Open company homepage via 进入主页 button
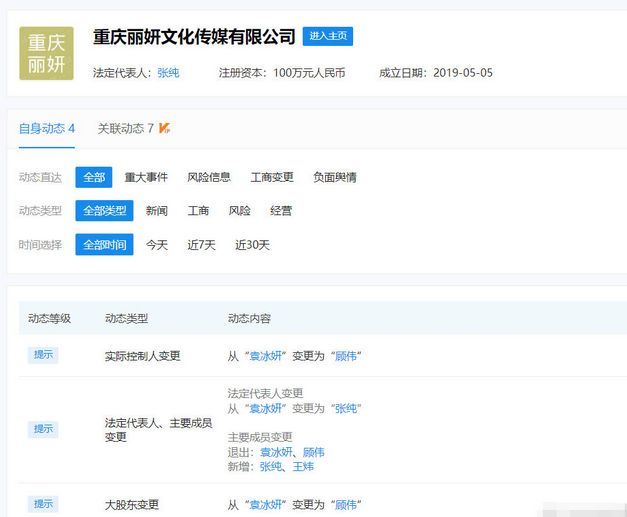This screenshot has height=517, width=627. [327, 36]
